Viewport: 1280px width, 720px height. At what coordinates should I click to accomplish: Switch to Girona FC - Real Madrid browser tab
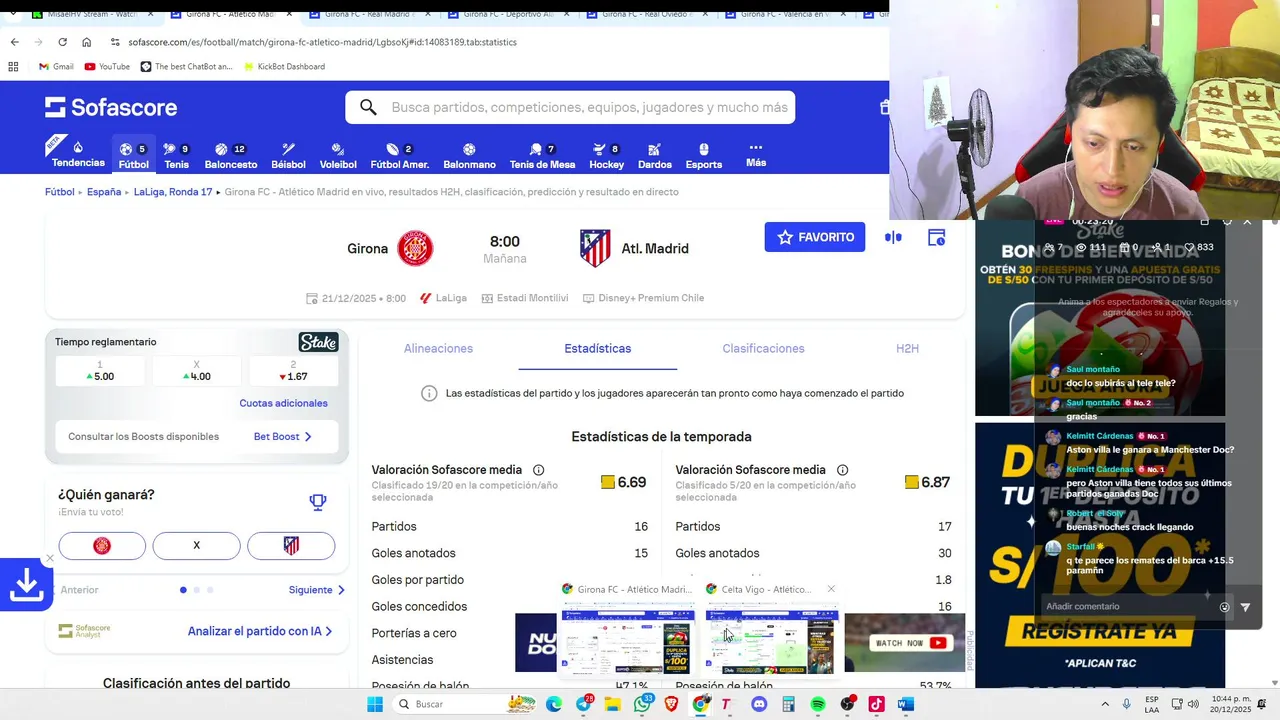pyautogui.click(x=369, y=14)
